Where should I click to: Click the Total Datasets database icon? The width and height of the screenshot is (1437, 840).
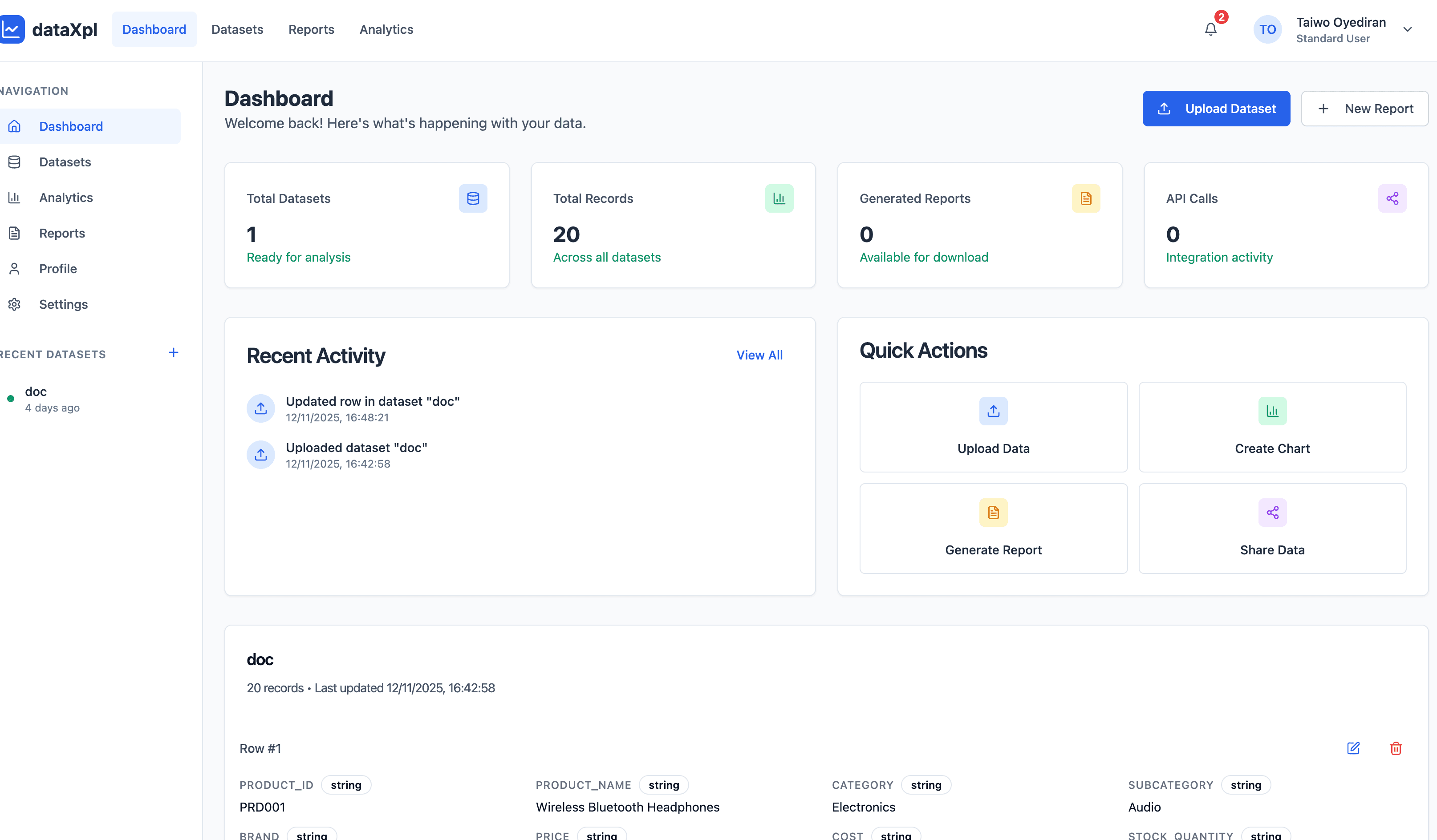click(473, 198)
